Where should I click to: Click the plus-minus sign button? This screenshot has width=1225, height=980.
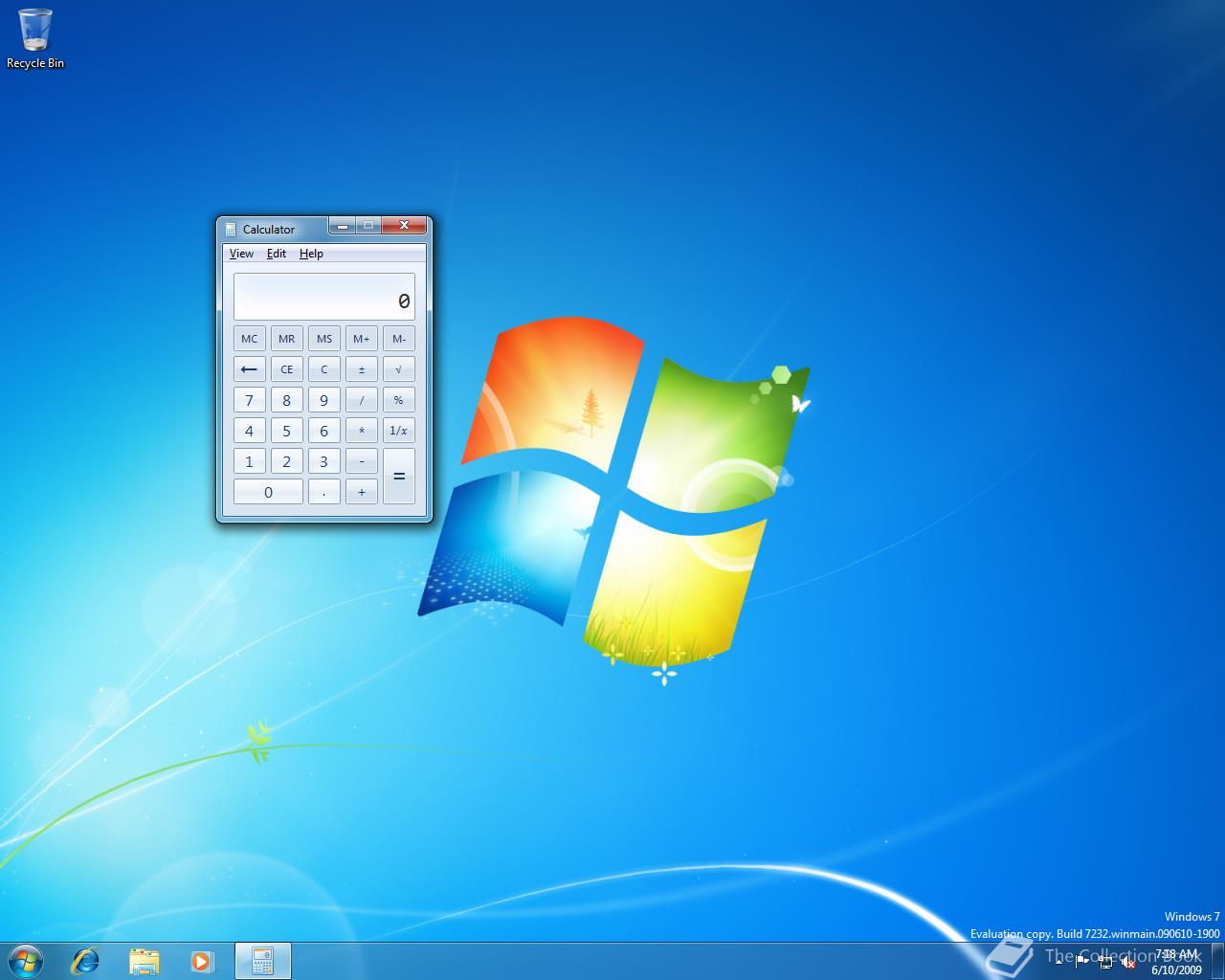click(x=362, y=369)
